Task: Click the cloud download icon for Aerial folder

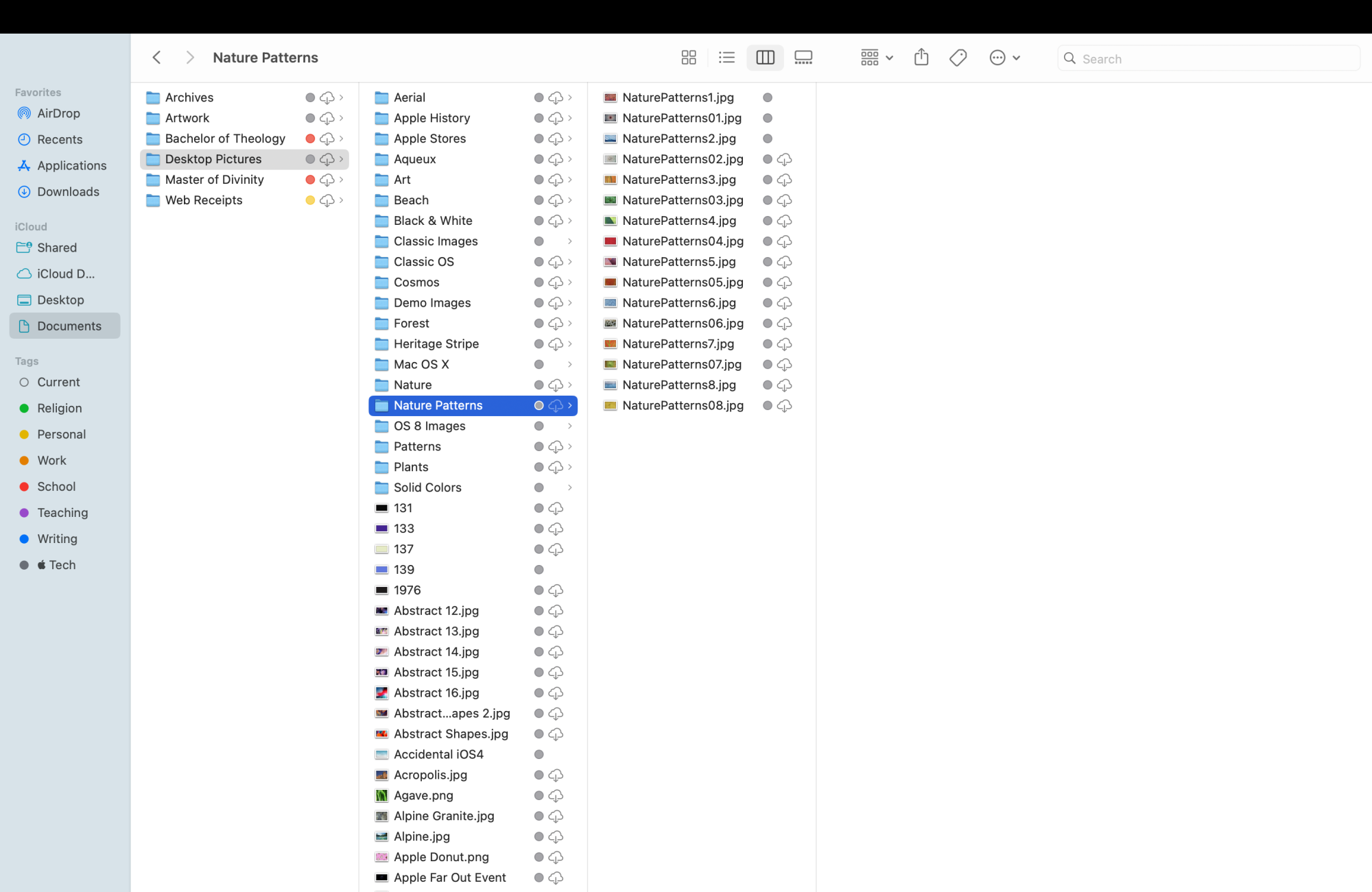Action: pos(556,97)
